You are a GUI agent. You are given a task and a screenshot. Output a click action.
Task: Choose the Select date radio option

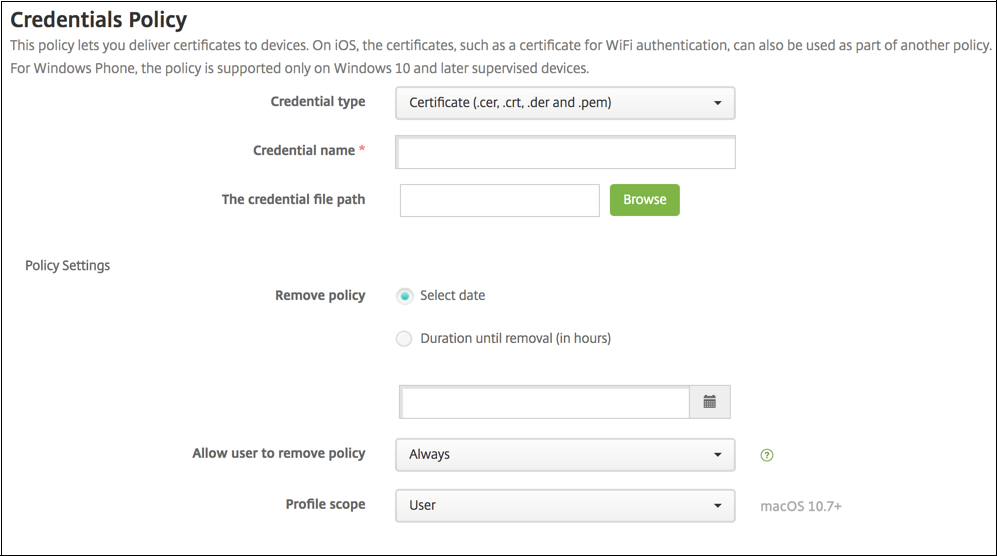tap(404, 296)
